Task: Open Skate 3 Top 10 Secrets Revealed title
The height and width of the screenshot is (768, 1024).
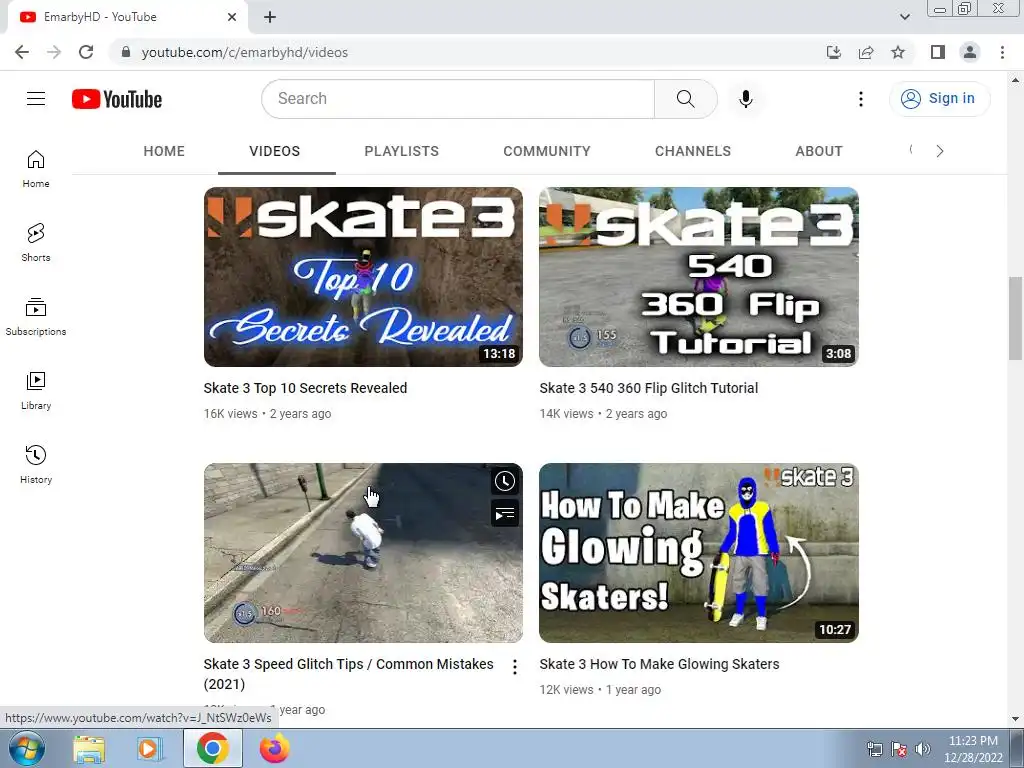Action: tap(305, 388)
